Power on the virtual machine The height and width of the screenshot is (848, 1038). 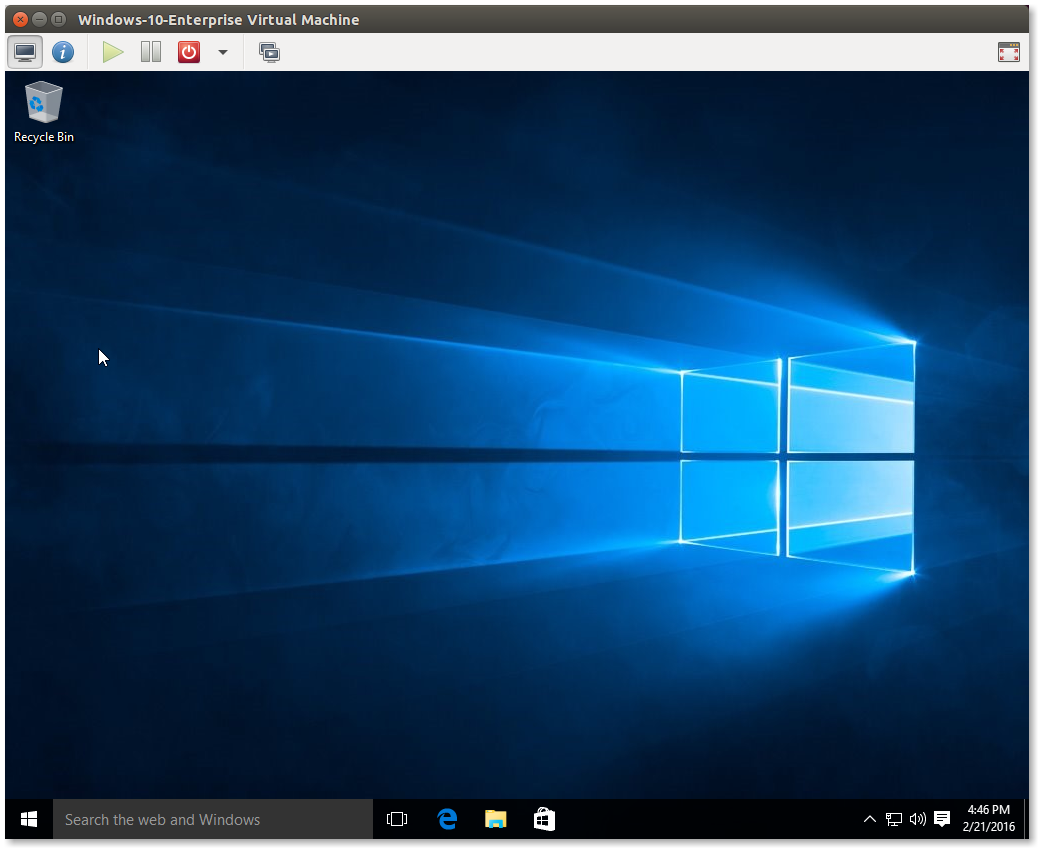[x=113, y=52]
